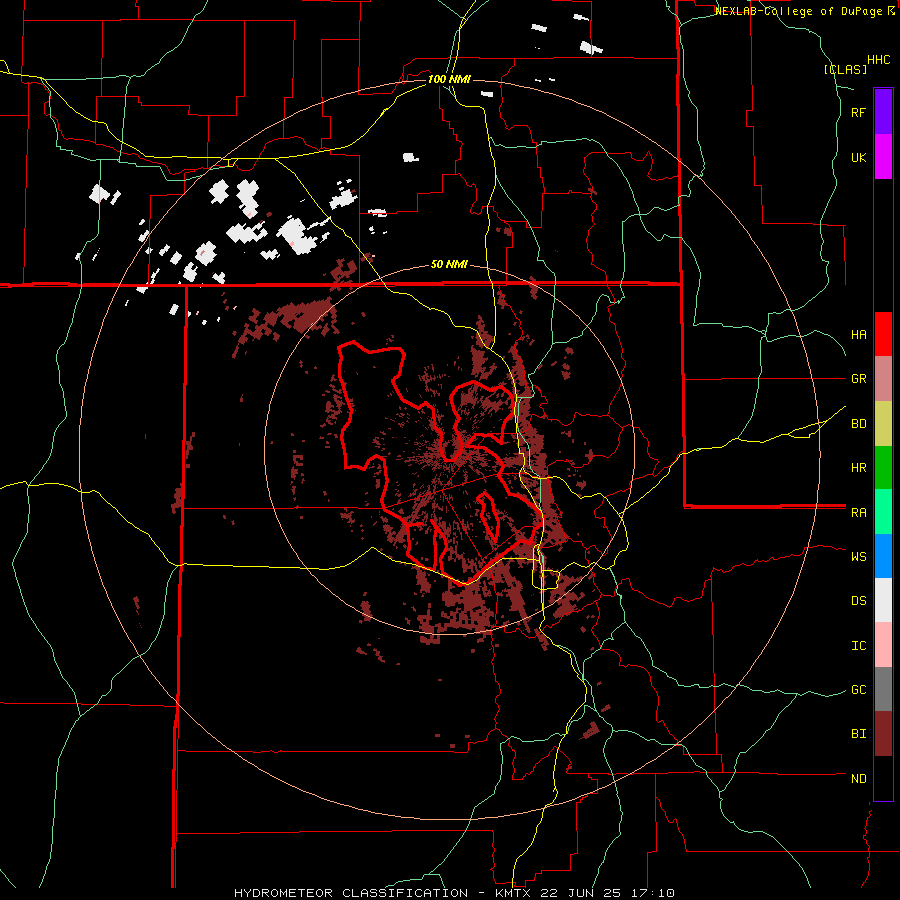Click the HYDROMETEOR CLASSIFICATION title text
900x900 pixels.
(x=351, y=893)
